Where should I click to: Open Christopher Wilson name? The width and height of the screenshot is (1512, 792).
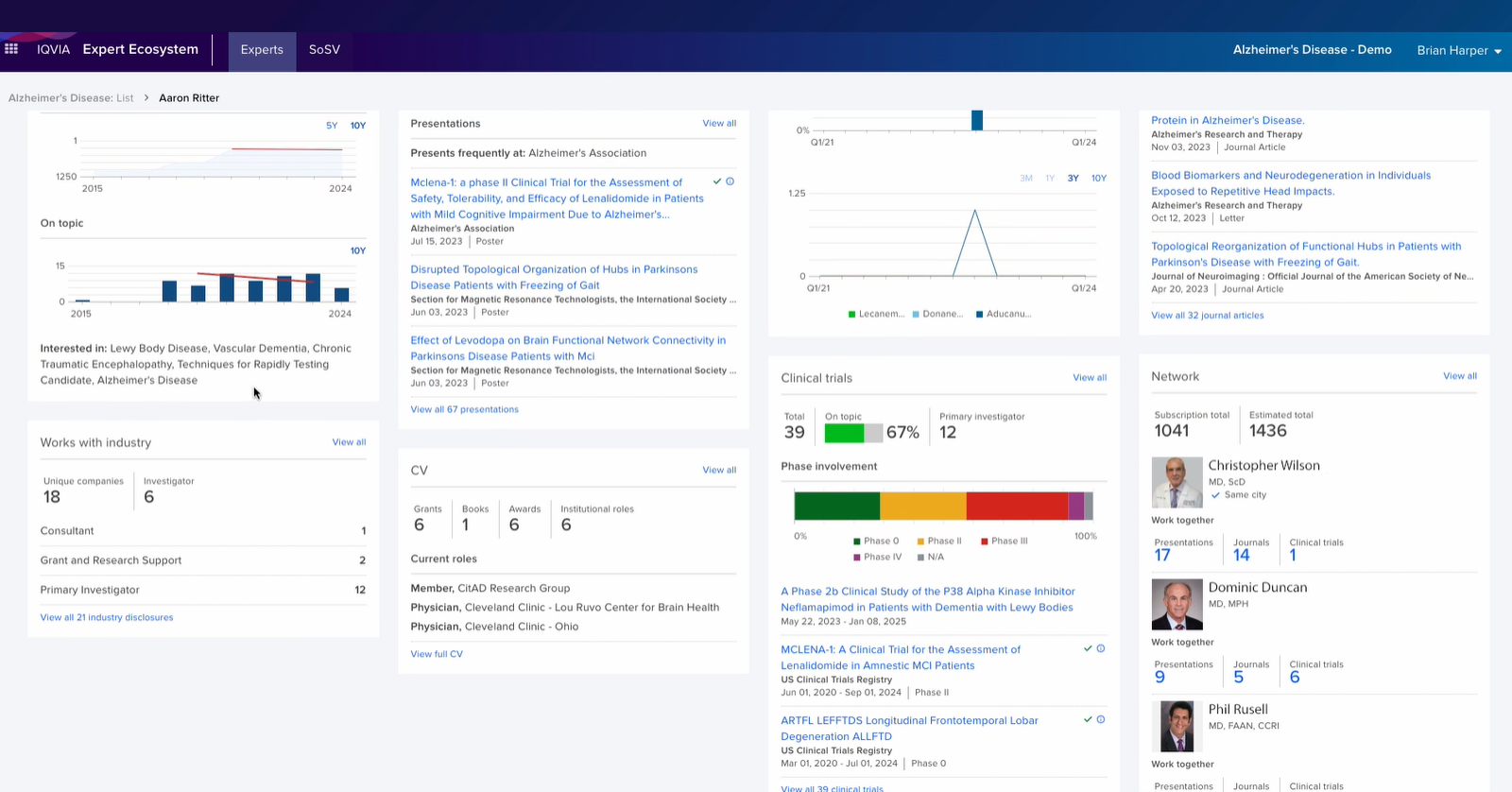point(1263,465)
